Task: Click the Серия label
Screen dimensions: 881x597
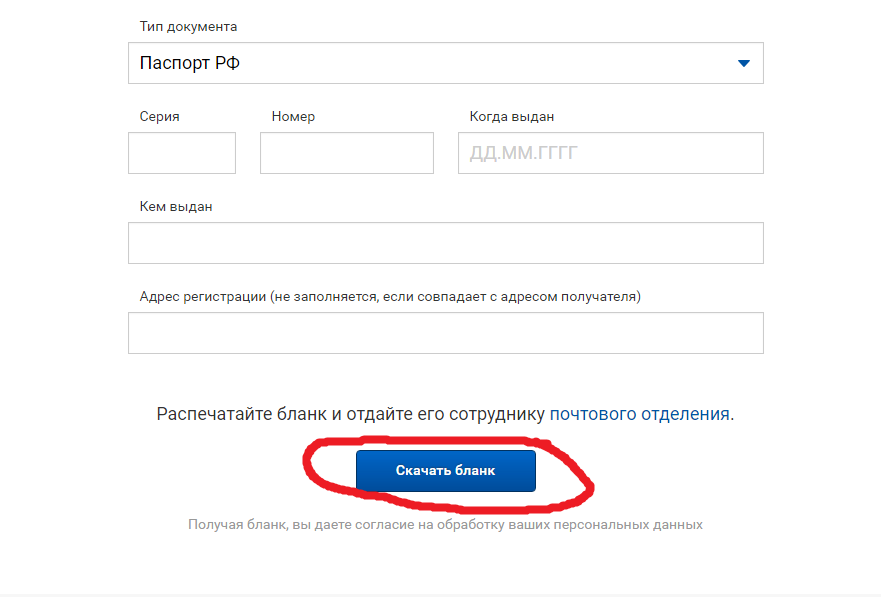Action: pyautogui.click(x=160, y=117)
